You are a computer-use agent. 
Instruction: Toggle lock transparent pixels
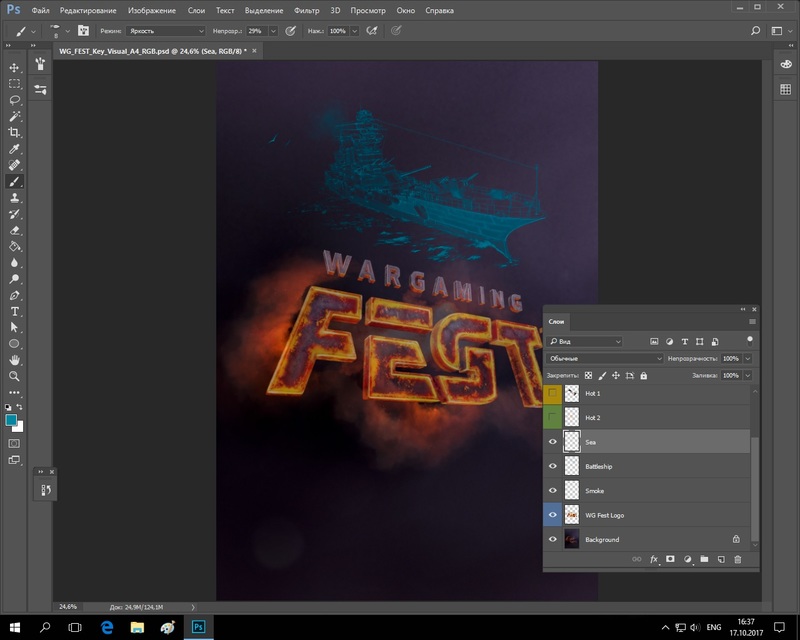coord(588,376)
